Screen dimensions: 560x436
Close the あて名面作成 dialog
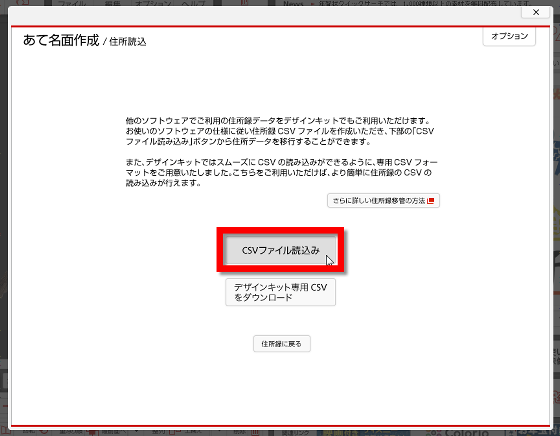[536, 12]
